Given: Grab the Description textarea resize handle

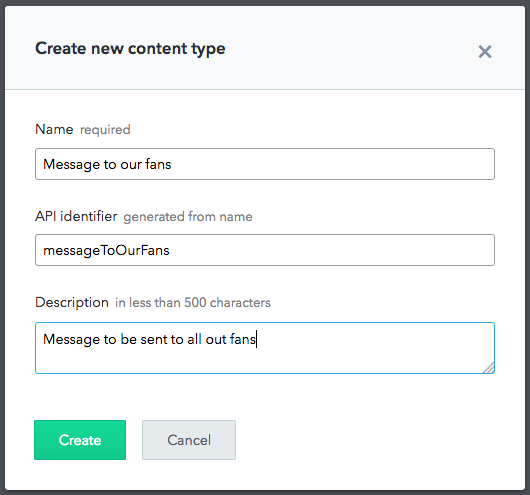Looking at the screenshot, I should tap(489, 368).
